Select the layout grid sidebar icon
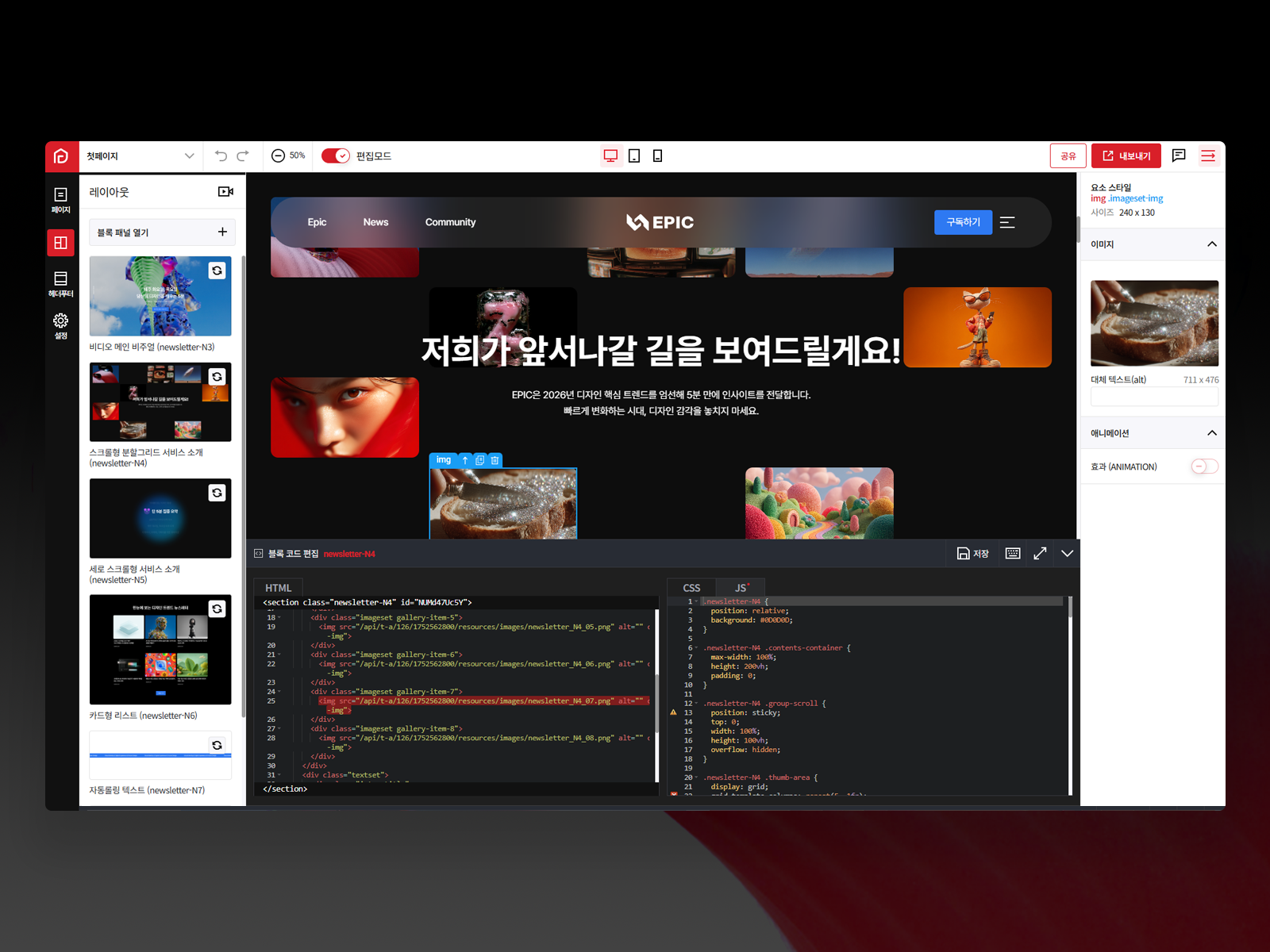The width and height of the screenshot is (1270, 952). 61,243
